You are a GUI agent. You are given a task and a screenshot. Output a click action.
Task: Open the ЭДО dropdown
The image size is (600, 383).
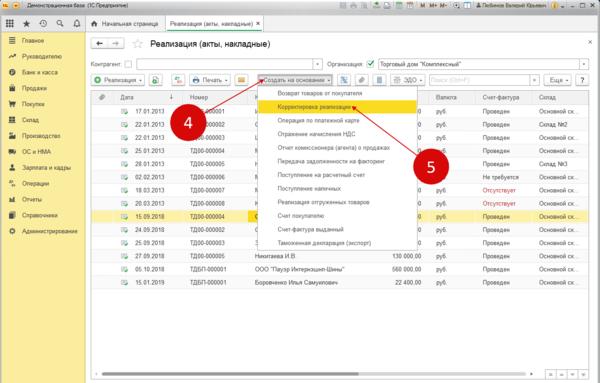[408, 80]
